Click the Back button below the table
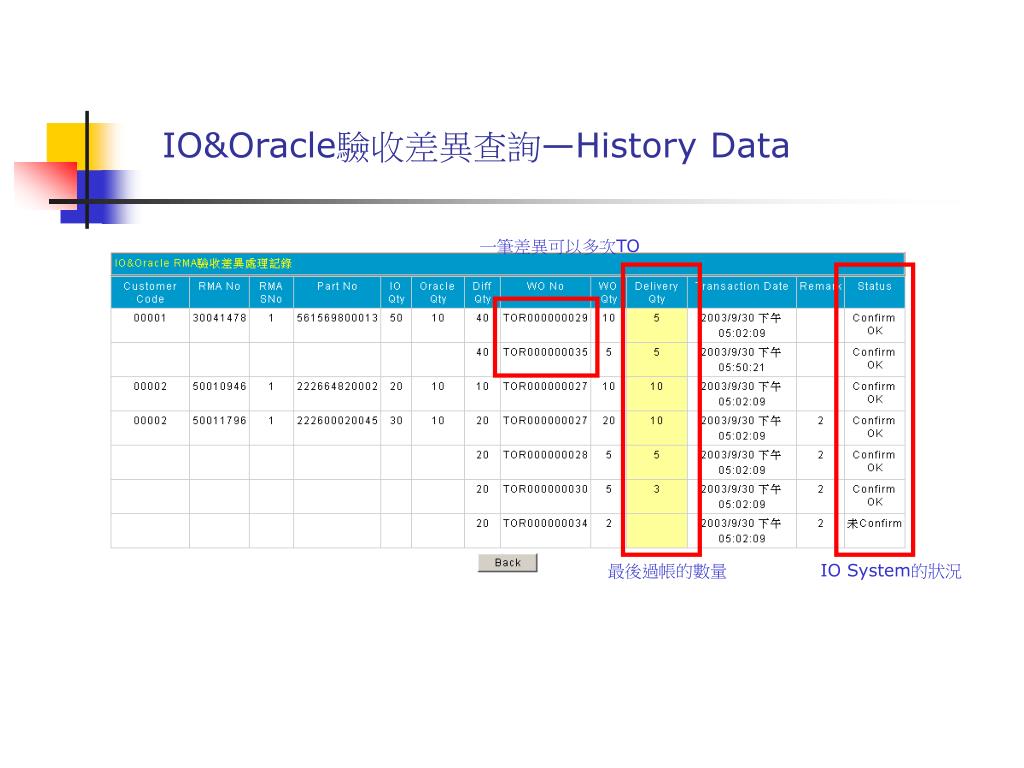The height and width of the screenshot is (768, 1024). click(507, 562)
